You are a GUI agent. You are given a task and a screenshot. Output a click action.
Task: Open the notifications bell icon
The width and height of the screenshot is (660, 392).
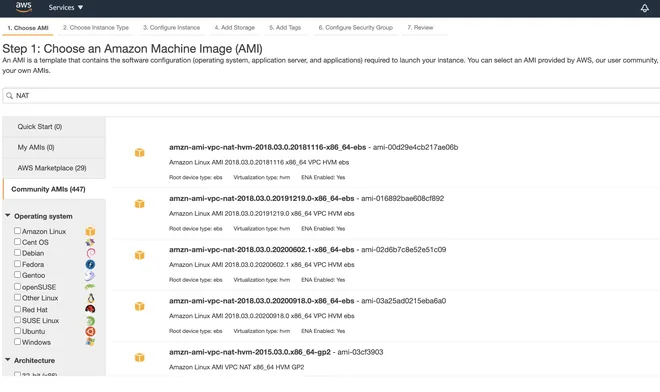tap(644, 8)
